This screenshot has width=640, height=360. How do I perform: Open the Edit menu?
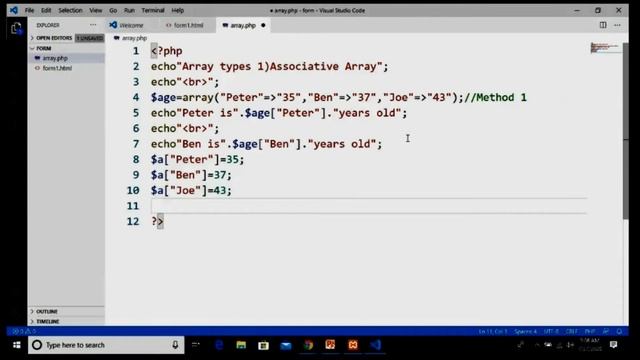click(46, 10)
